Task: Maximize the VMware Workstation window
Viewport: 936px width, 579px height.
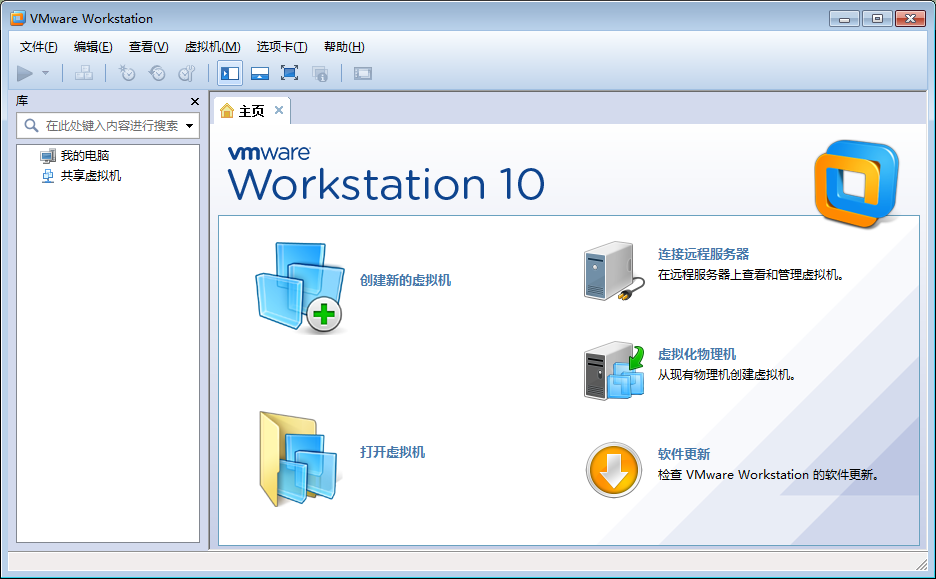Action: point(877,19)
